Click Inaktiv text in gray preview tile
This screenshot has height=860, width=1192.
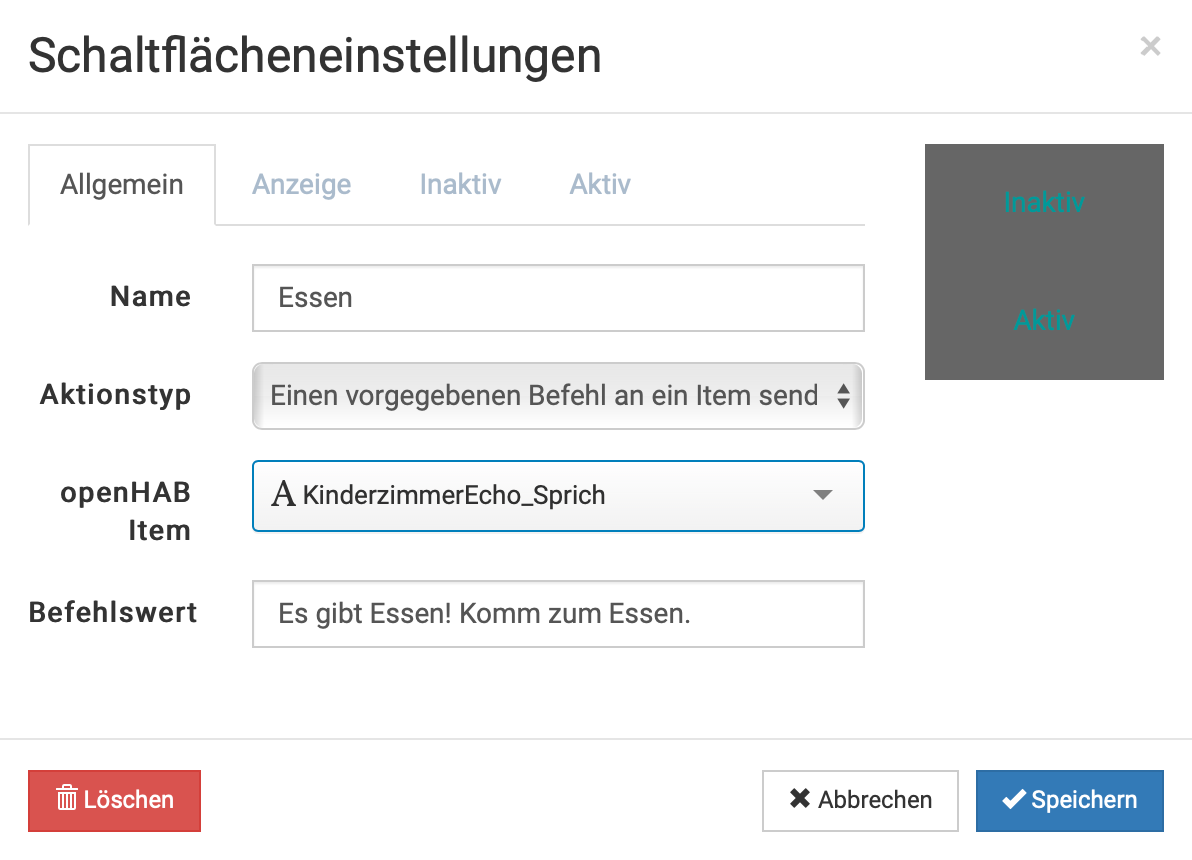1044,202
